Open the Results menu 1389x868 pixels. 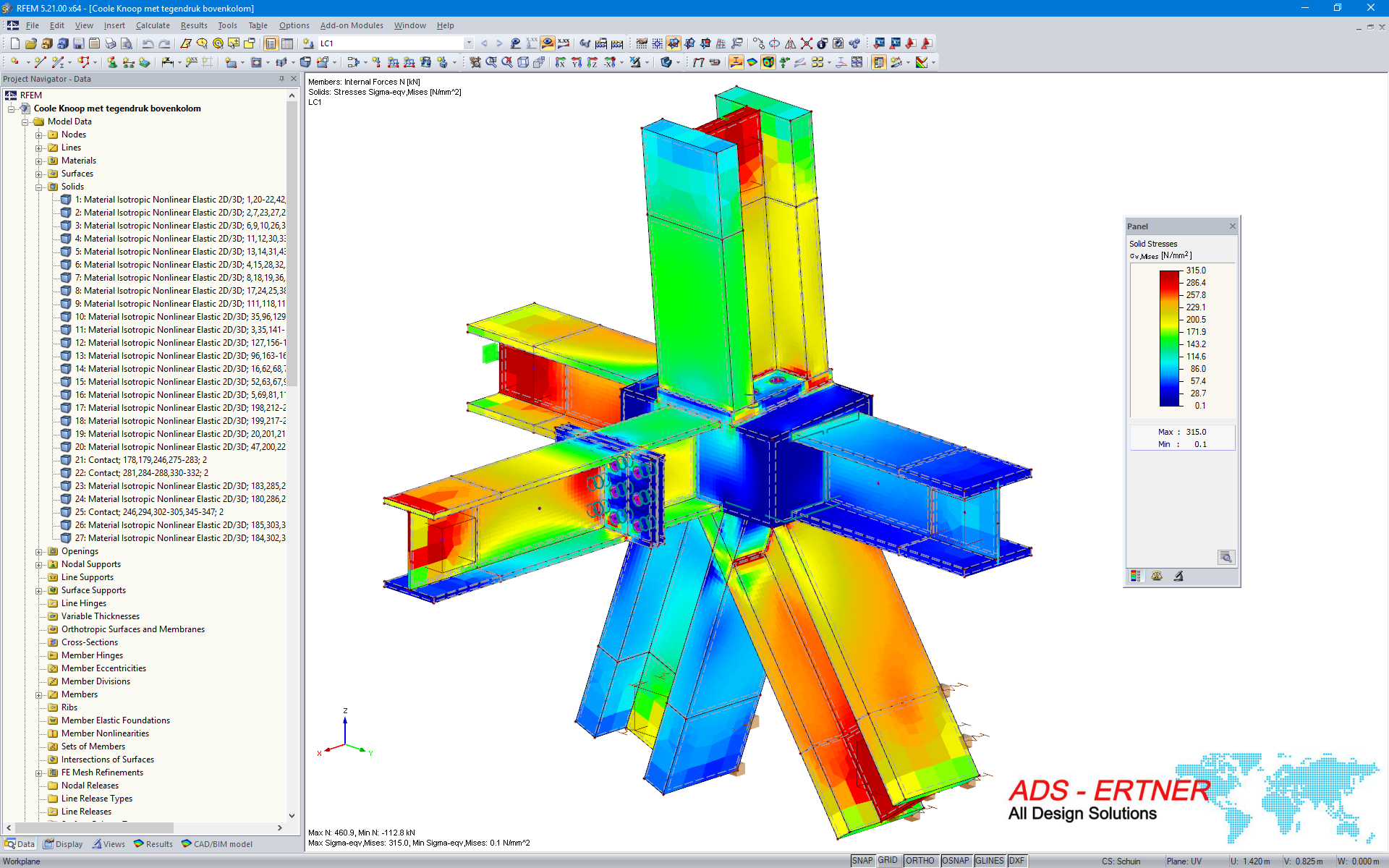click(194, 25)
